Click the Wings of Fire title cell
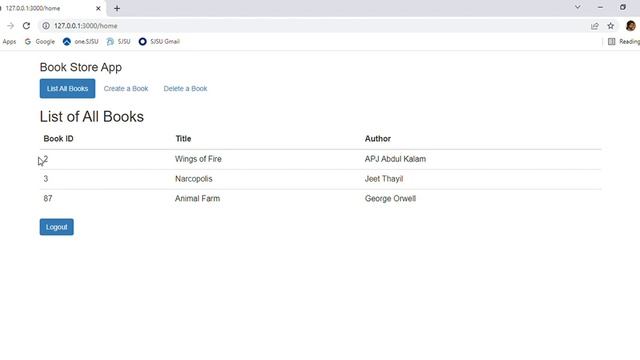 click(x=198, y=159)
